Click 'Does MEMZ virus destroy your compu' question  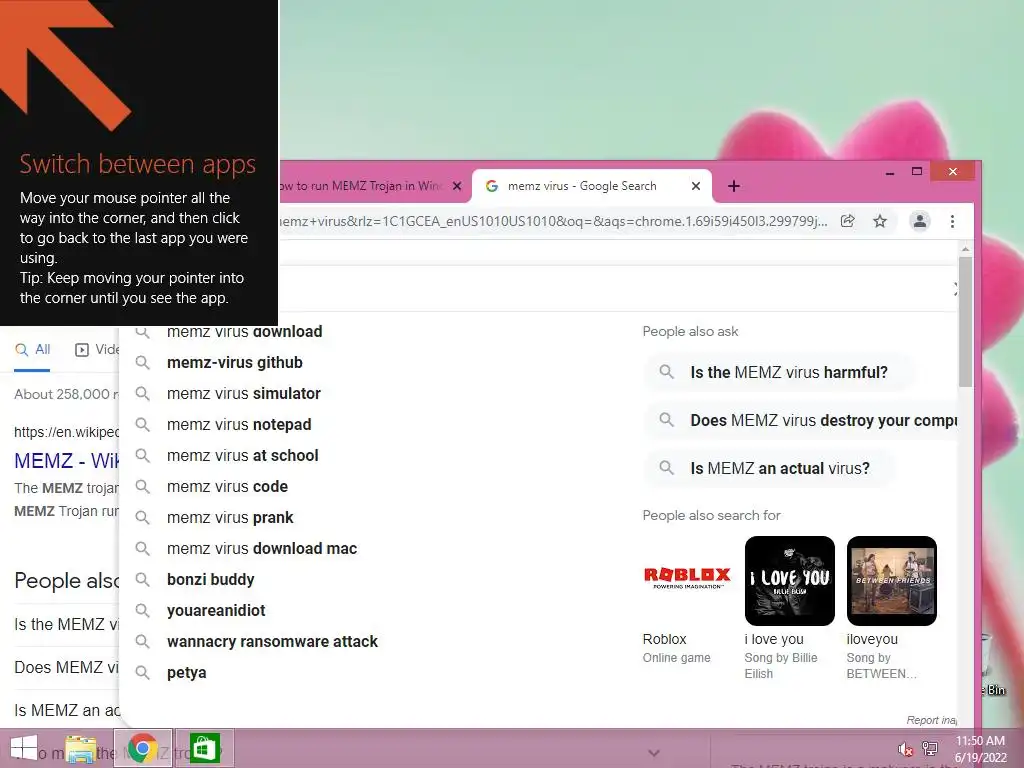pyautogui.click(x=801, y=421)
